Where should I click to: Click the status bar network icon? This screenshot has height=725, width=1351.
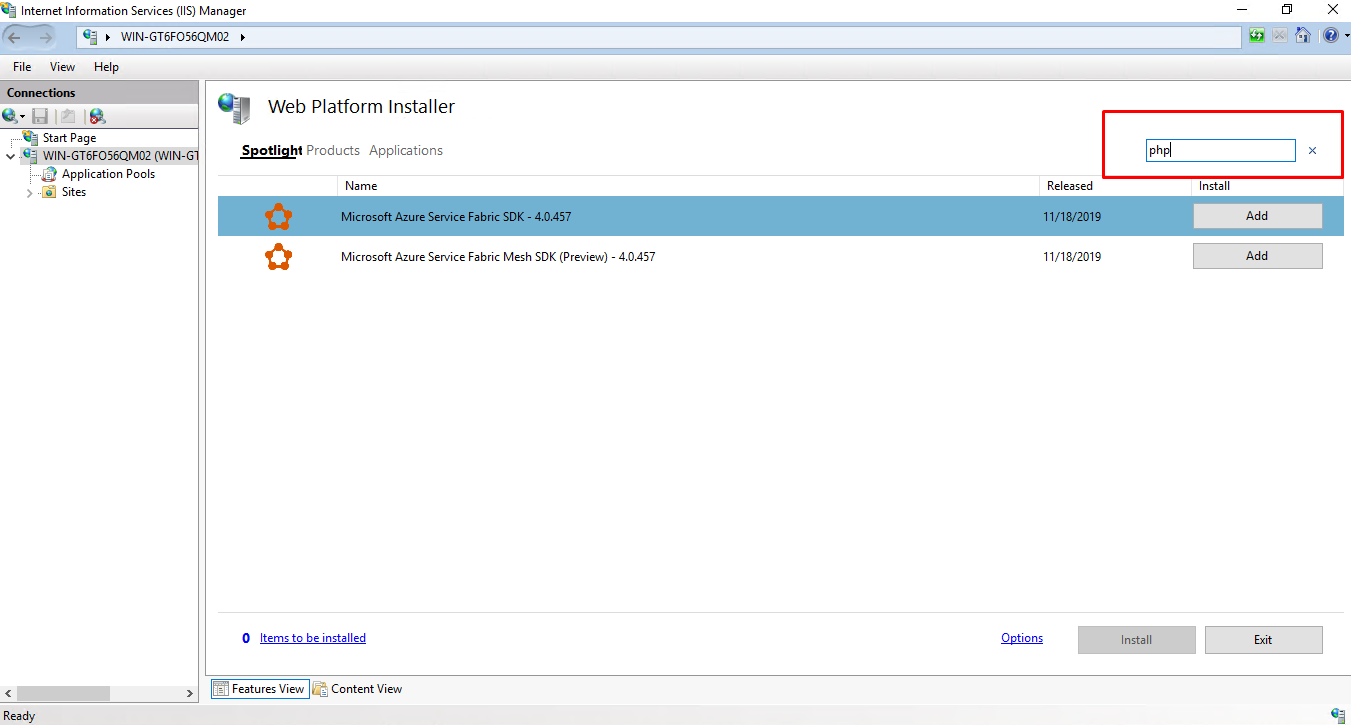coord(1339,715)
